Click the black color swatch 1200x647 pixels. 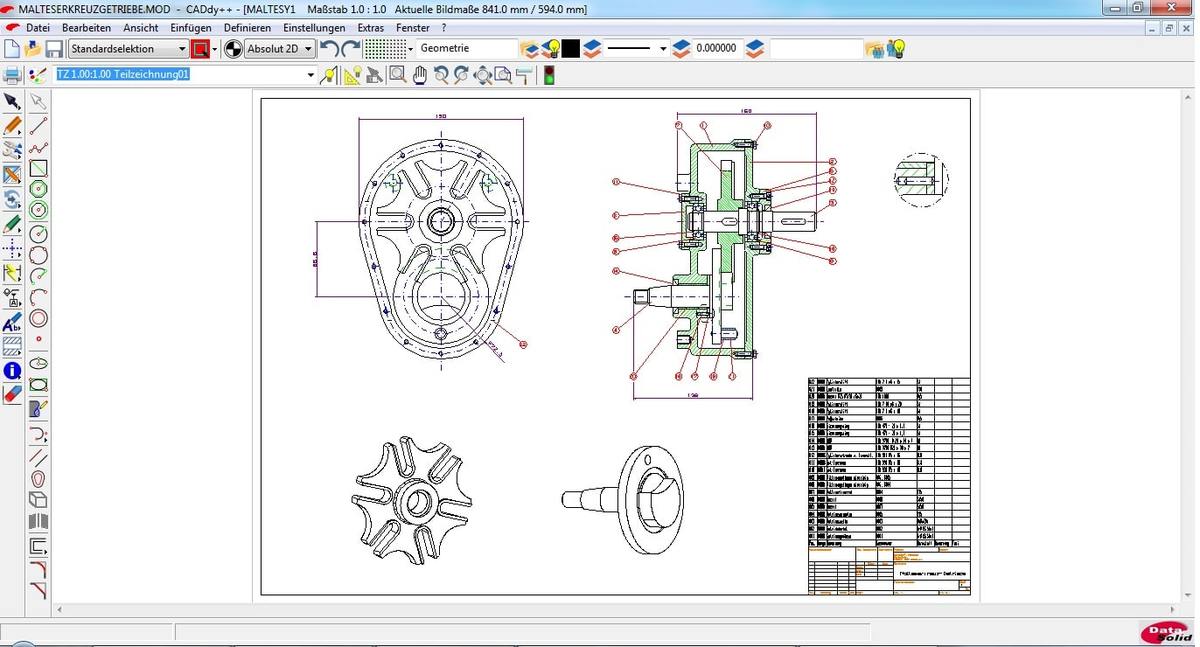(571, 49)
